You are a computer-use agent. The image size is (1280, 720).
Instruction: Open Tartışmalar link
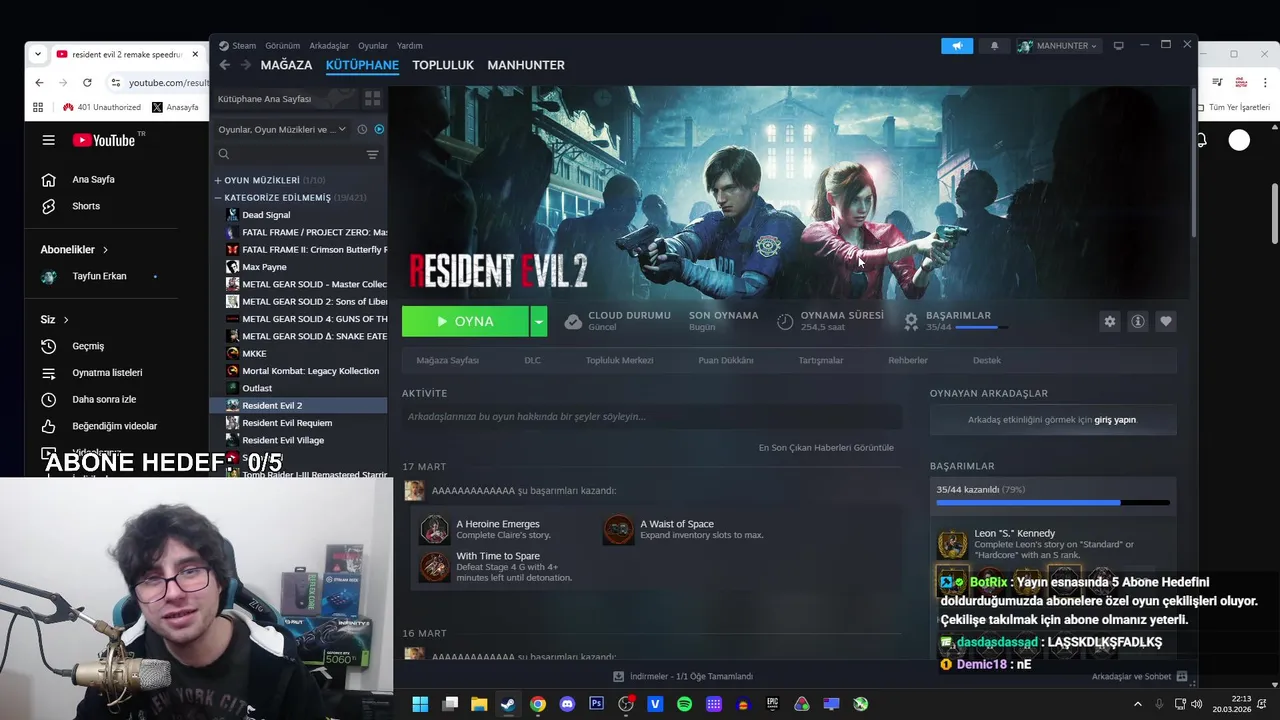coord(821,360)
